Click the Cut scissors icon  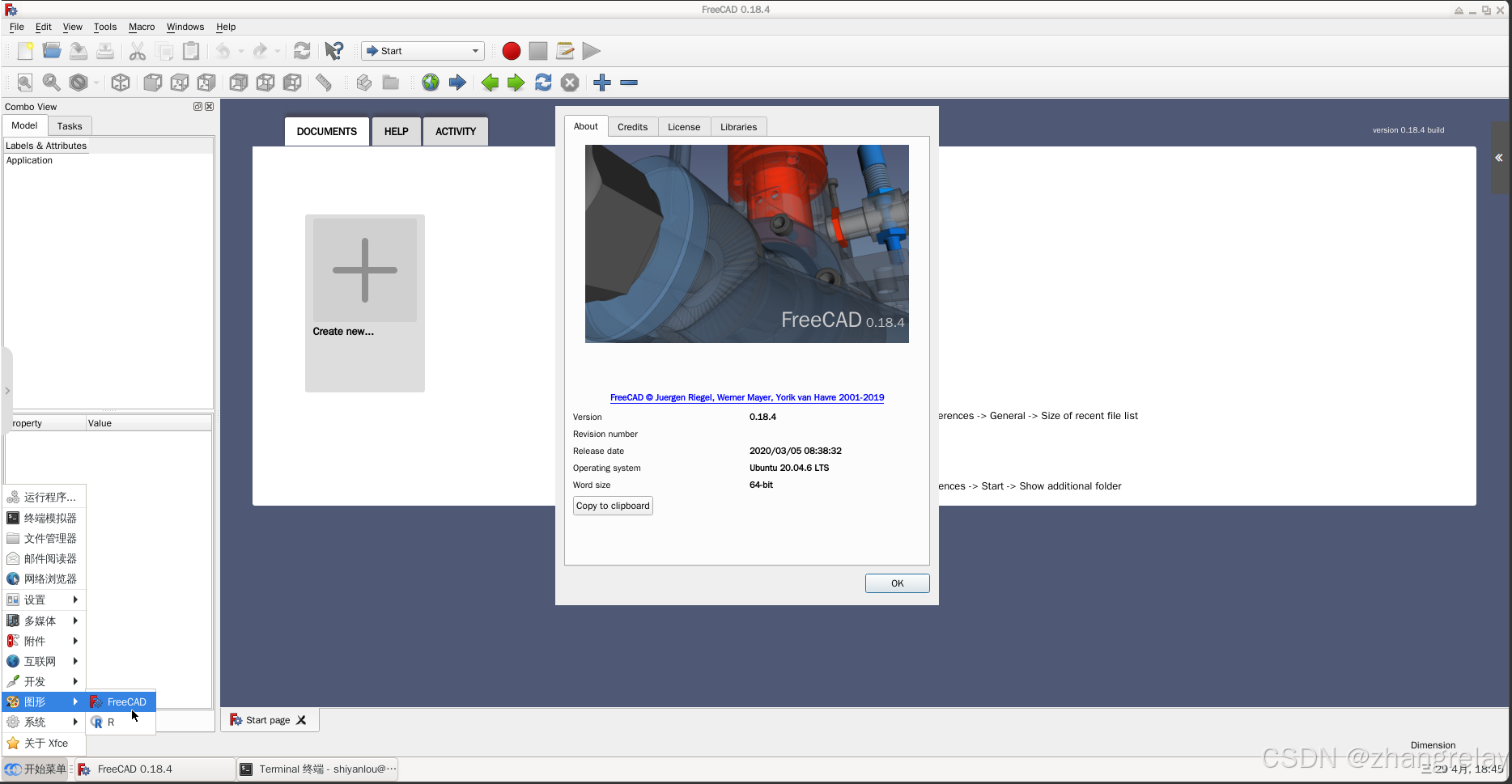138,51
